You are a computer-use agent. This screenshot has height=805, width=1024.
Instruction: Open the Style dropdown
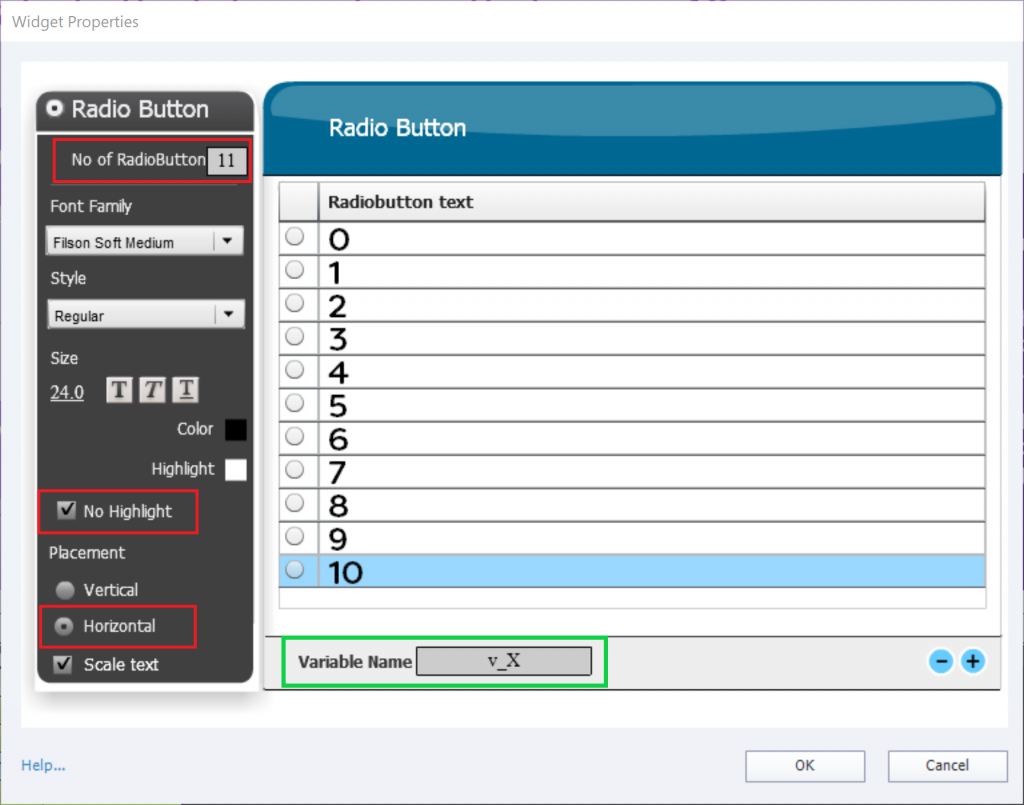(x=229, y=314)
